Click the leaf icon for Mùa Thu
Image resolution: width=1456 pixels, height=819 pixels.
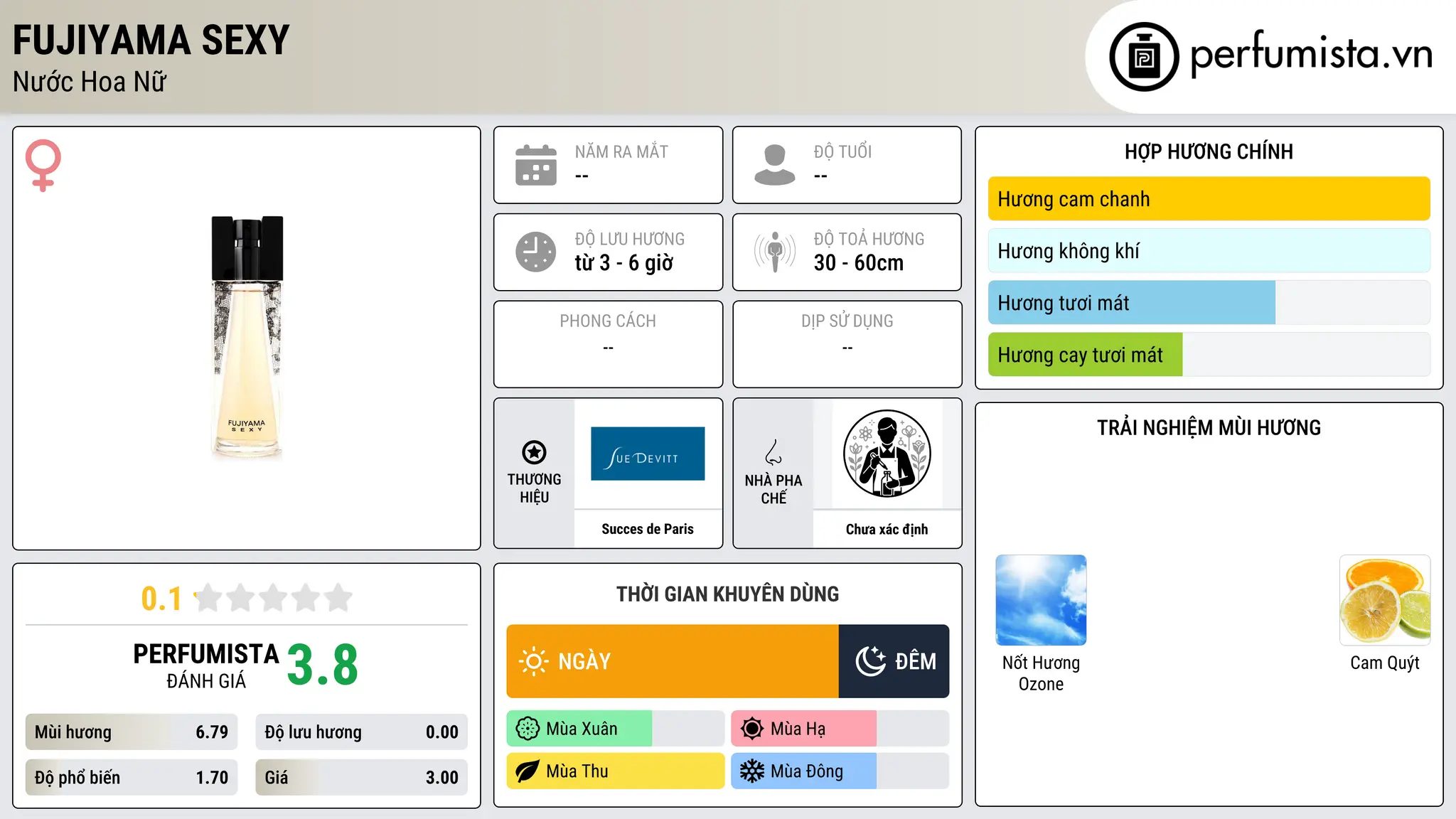click(x=528, y=771)
